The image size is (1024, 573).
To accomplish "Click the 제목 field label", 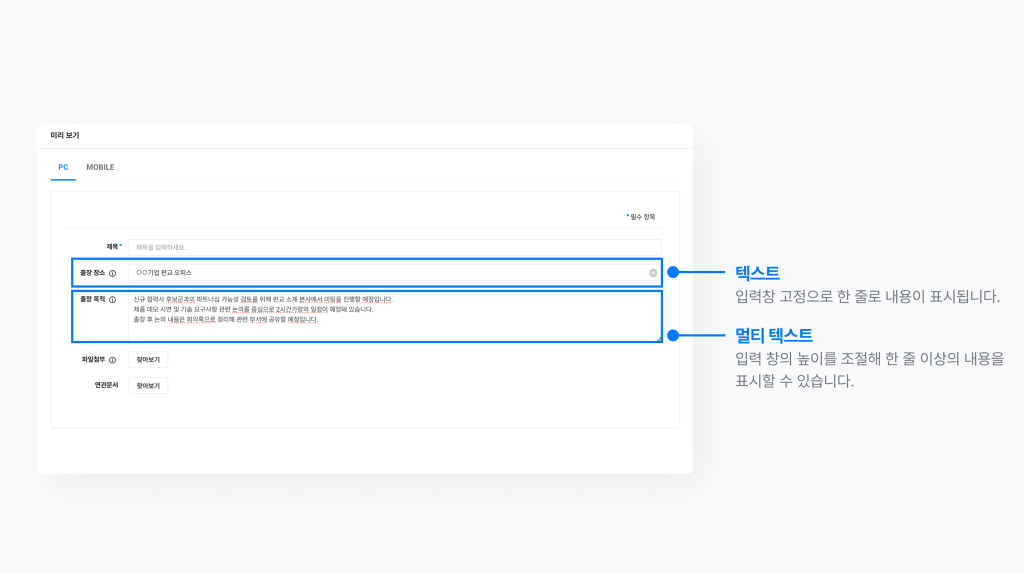I will click(x=112, y=247).
